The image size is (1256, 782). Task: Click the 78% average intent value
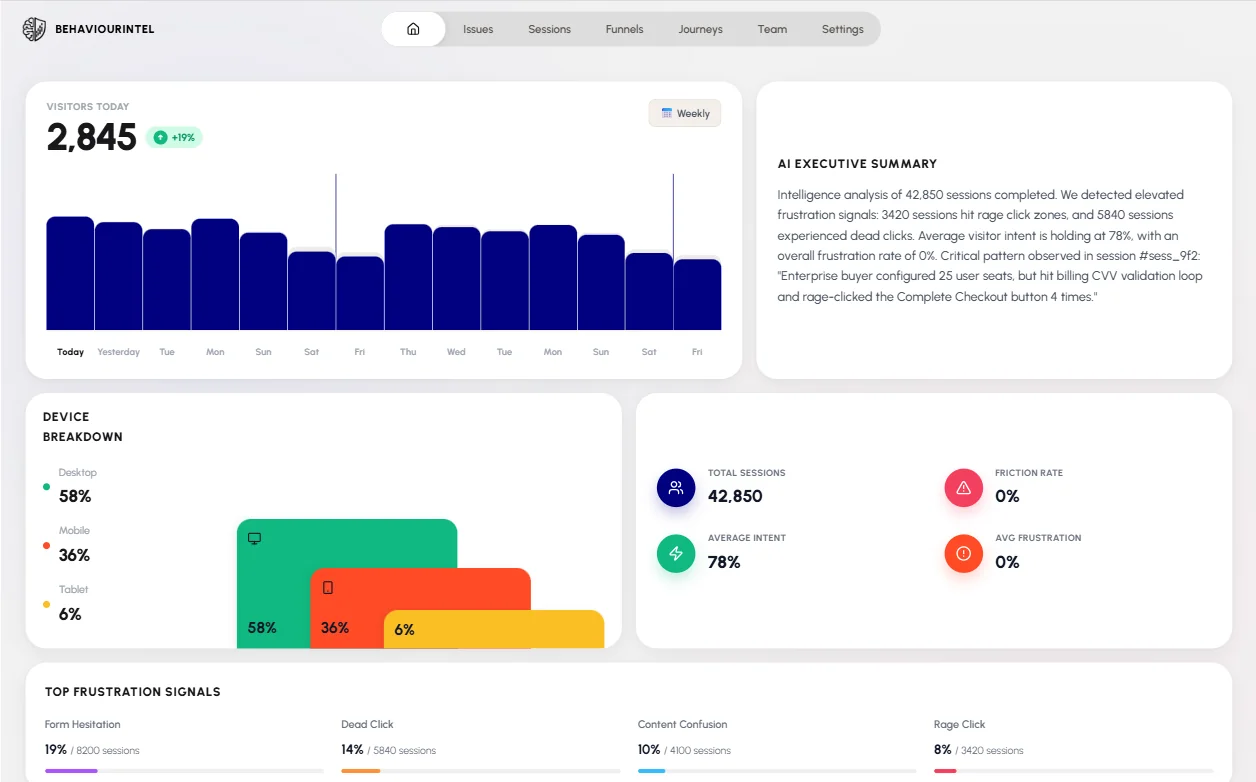click(724, 562)
